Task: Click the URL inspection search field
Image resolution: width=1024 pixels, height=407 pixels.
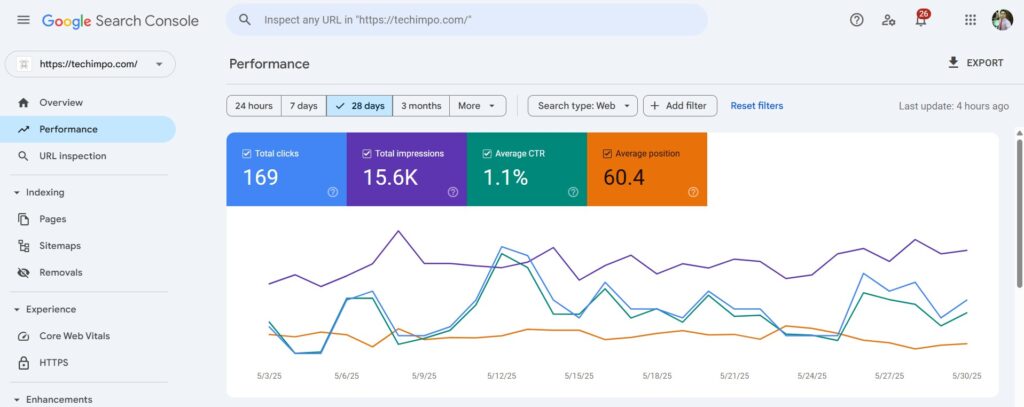Action: click(466, 20)
